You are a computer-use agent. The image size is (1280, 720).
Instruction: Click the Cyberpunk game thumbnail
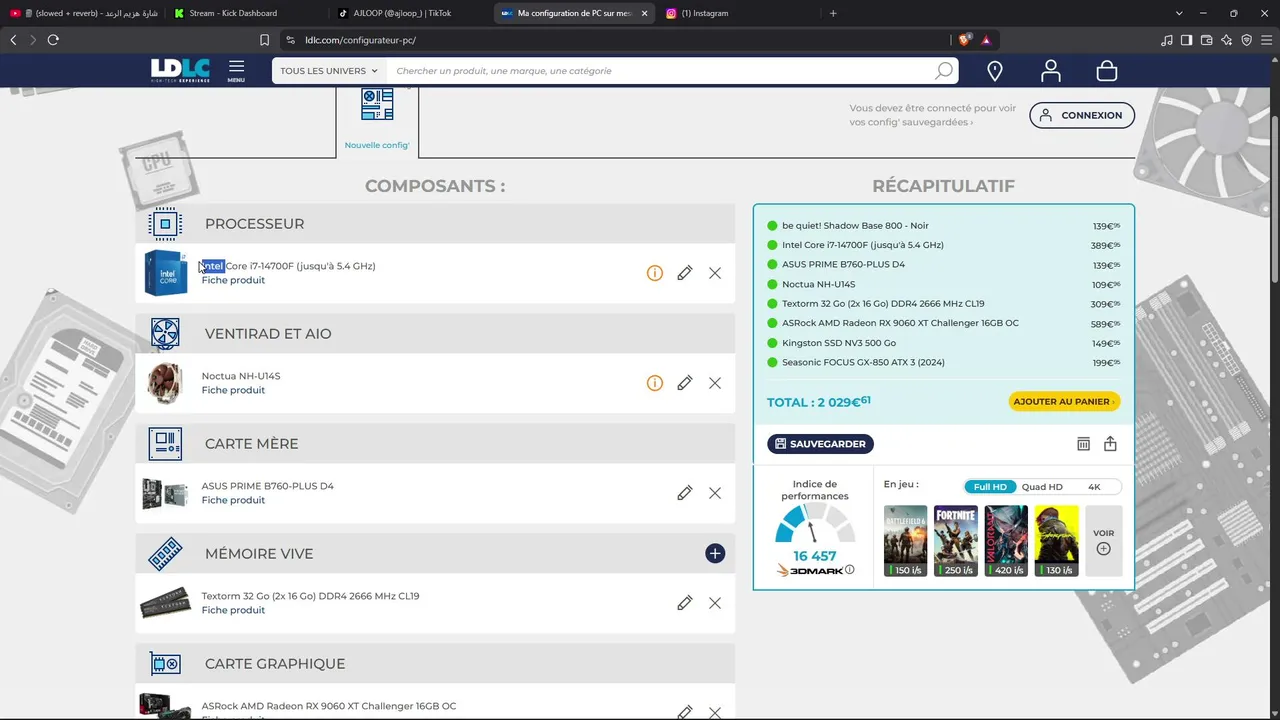[1057, 541]
